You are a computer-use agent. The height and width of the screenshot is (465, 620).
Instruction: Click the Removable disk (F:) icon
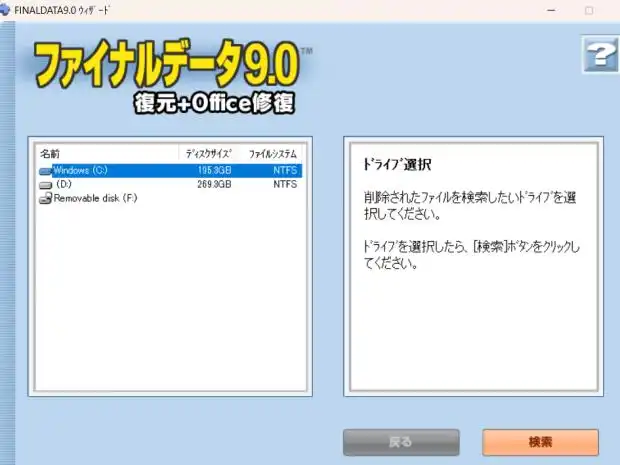45,198
